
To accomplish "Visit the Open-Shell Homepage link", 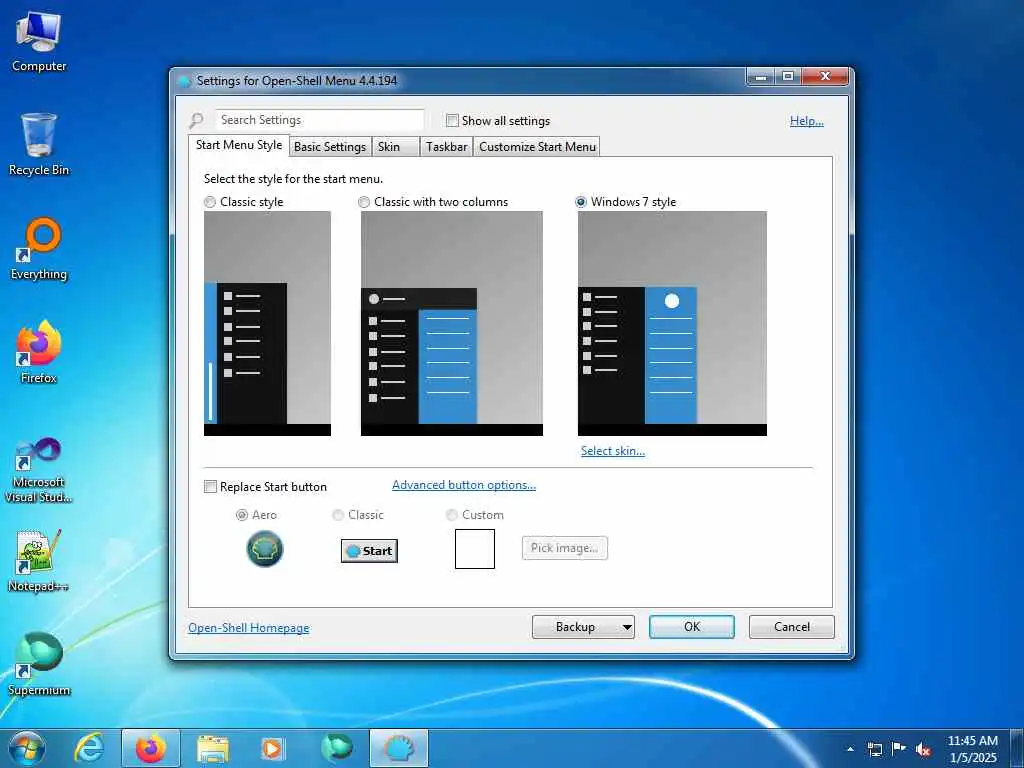I will point(249,628).
